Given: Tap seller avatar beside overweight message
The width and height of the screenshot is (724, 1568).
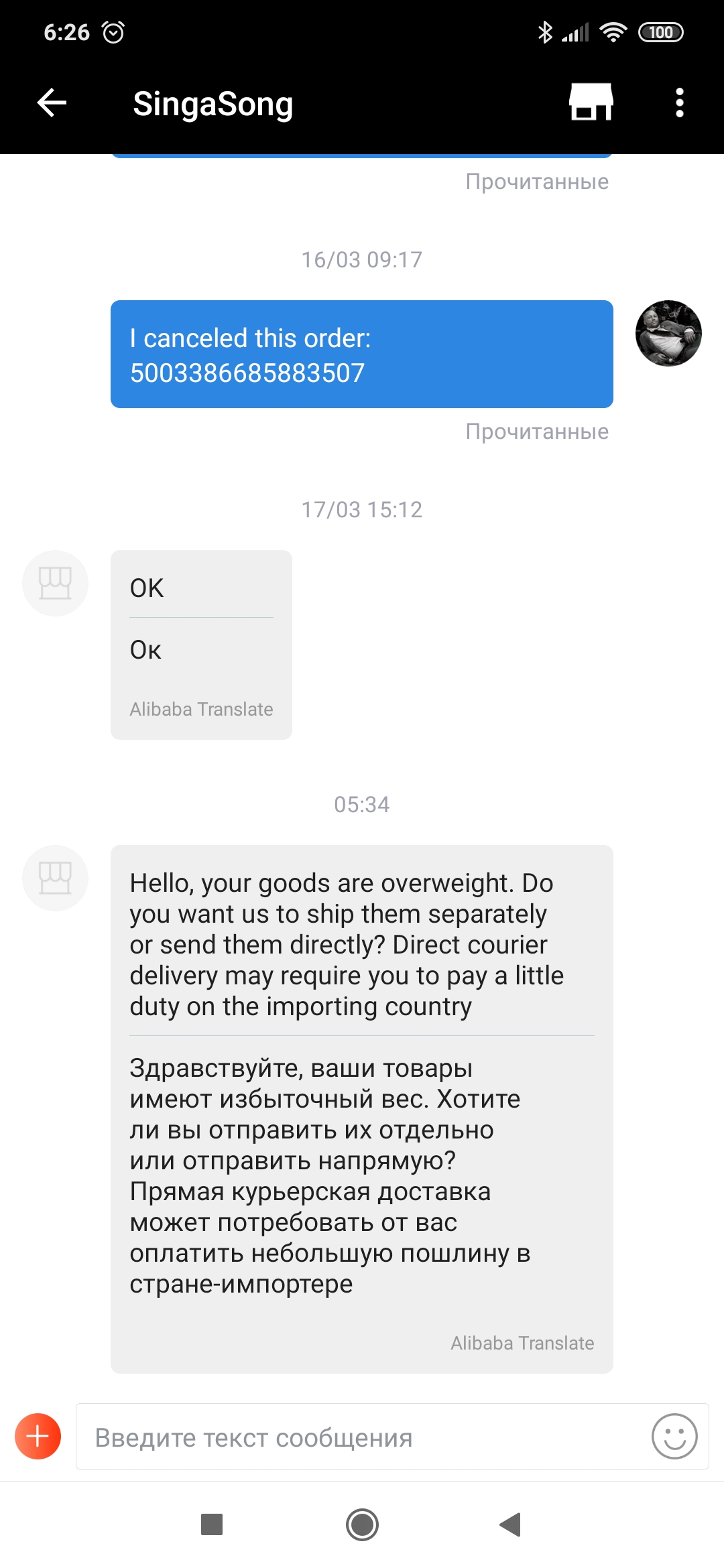Looking at the screenshot, I should click(56, 878).
